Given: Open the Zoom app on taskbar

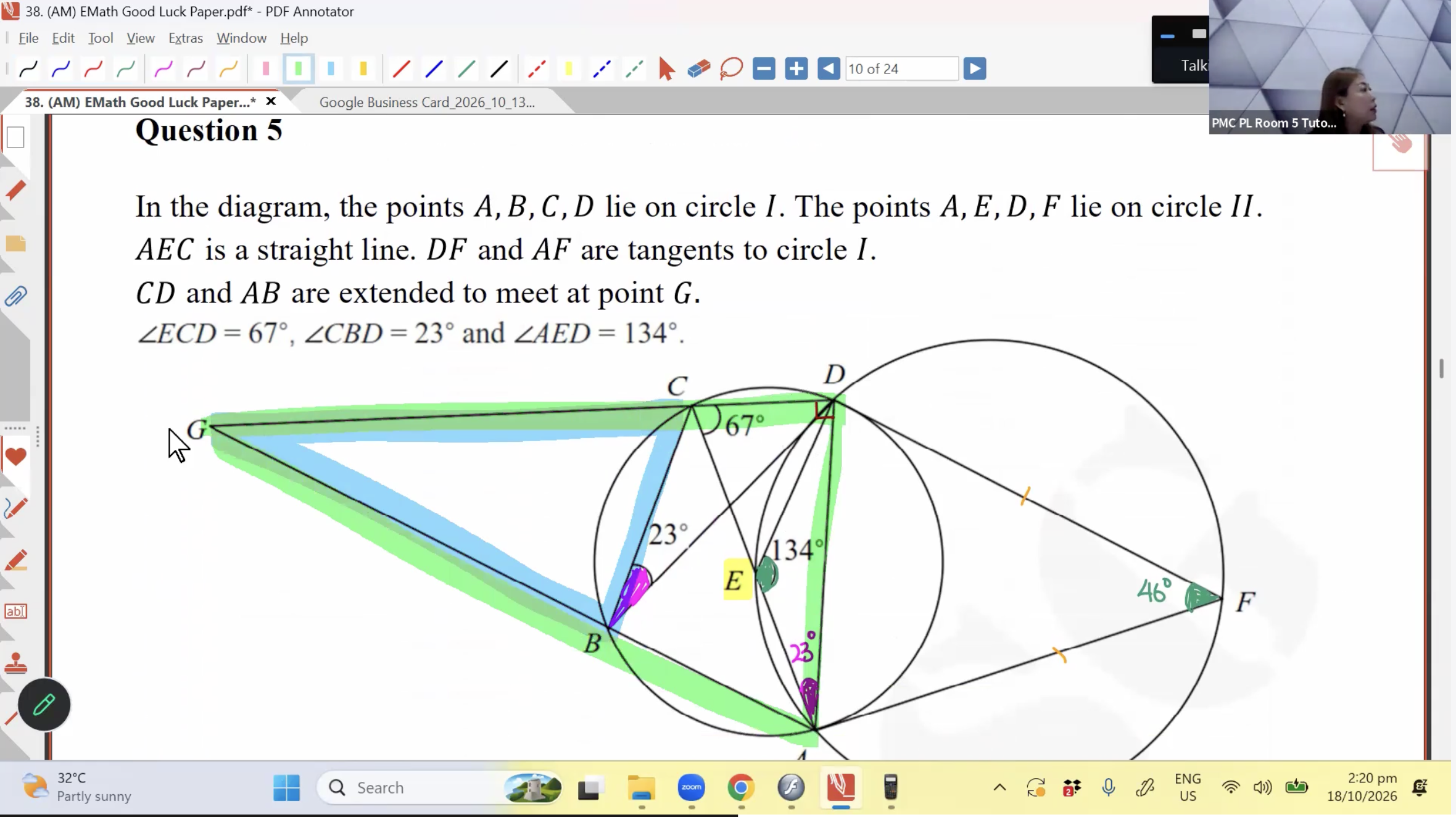Looking at the screenshot, I should tap(691, 787).
